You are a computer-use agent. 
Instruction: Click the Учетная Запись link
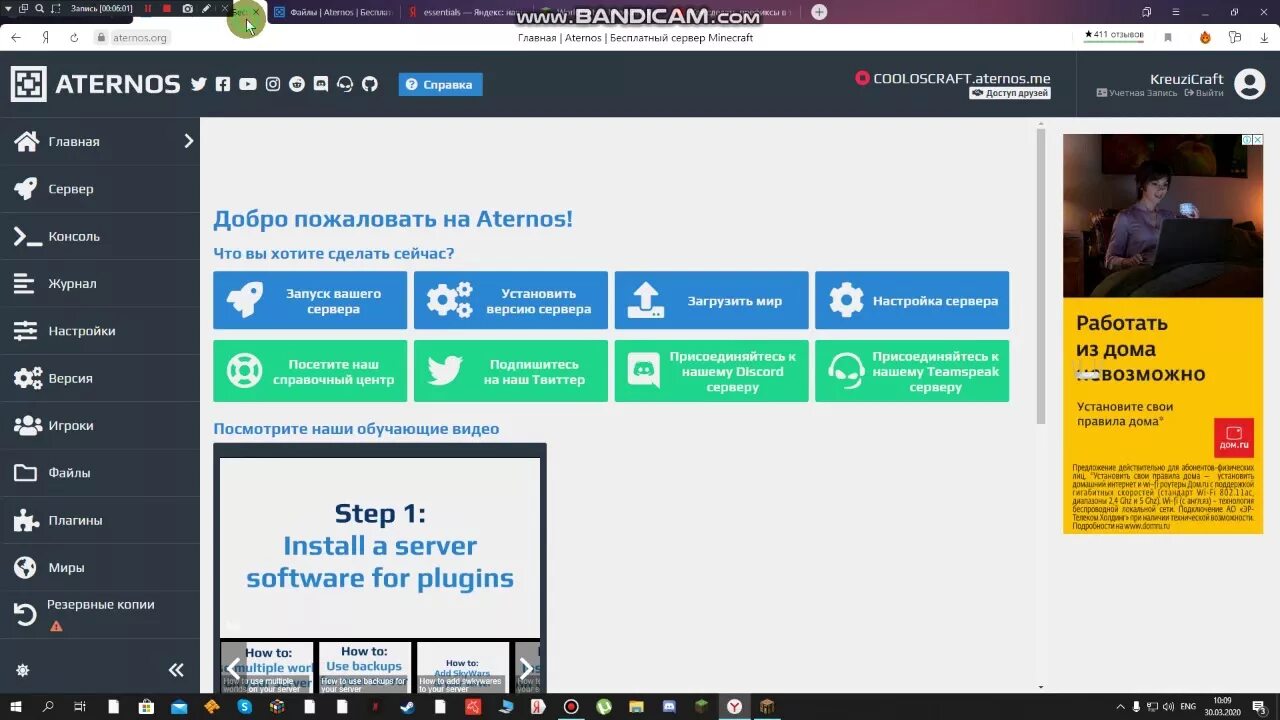click(x=1138, y=93)
